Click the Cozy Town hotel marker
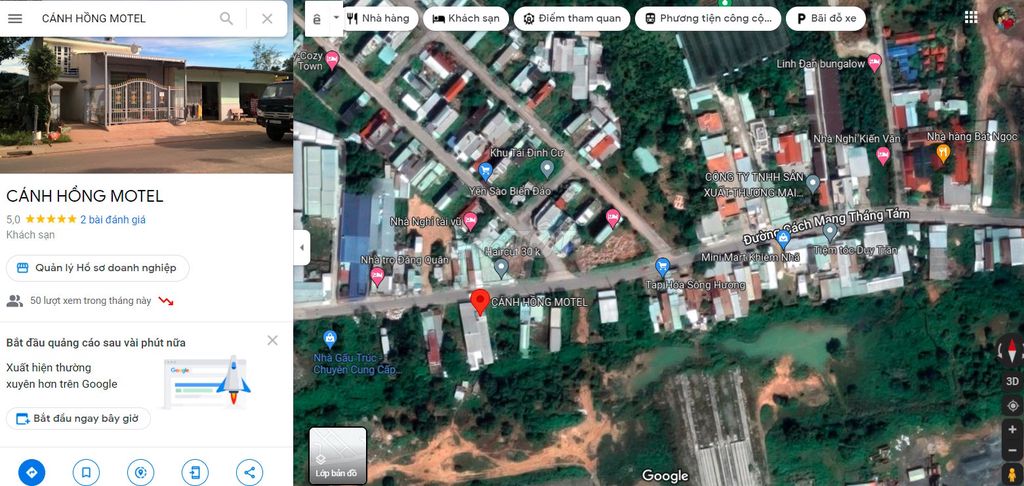This screenshot has width=1024, height=486. coord(332,60)
